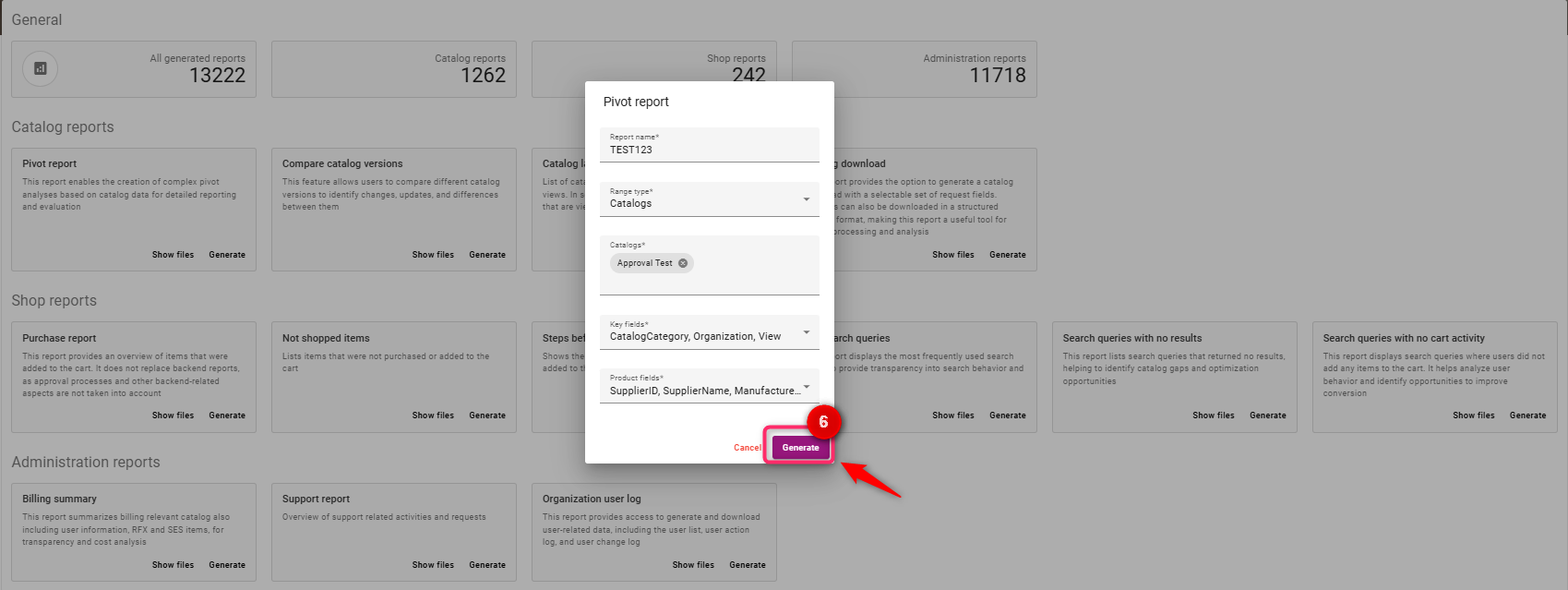
Task: Show files for Purchase report
Action: (x=173, y=415)
